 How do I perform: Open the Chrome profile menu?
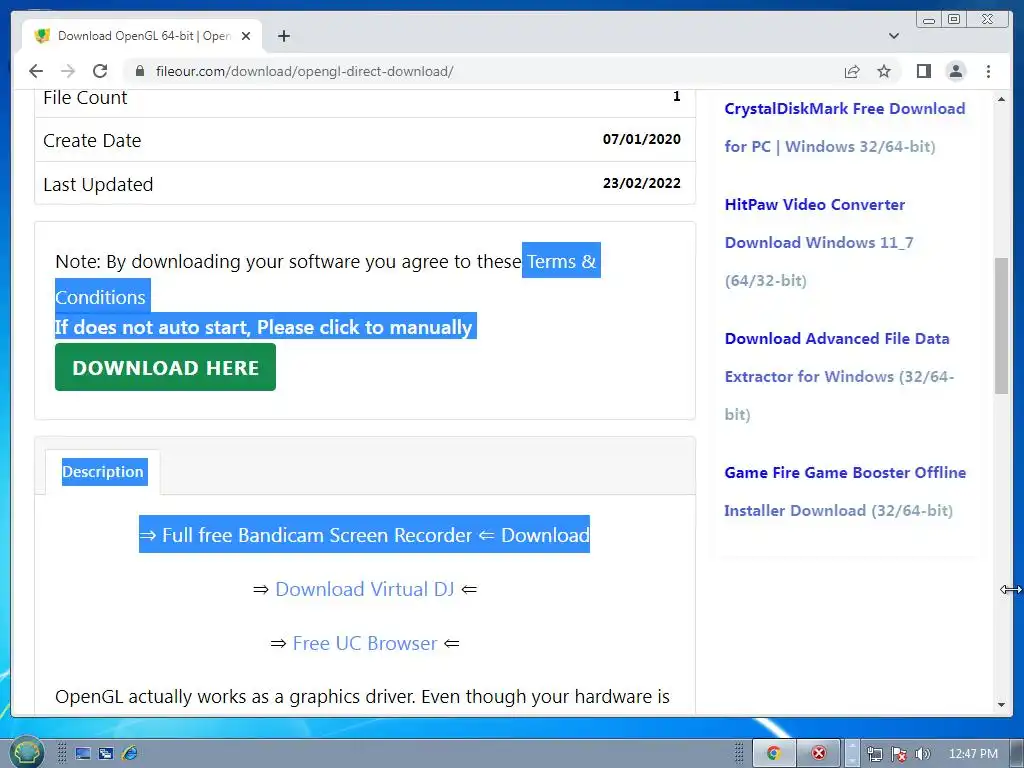click(x=955, y=71)
